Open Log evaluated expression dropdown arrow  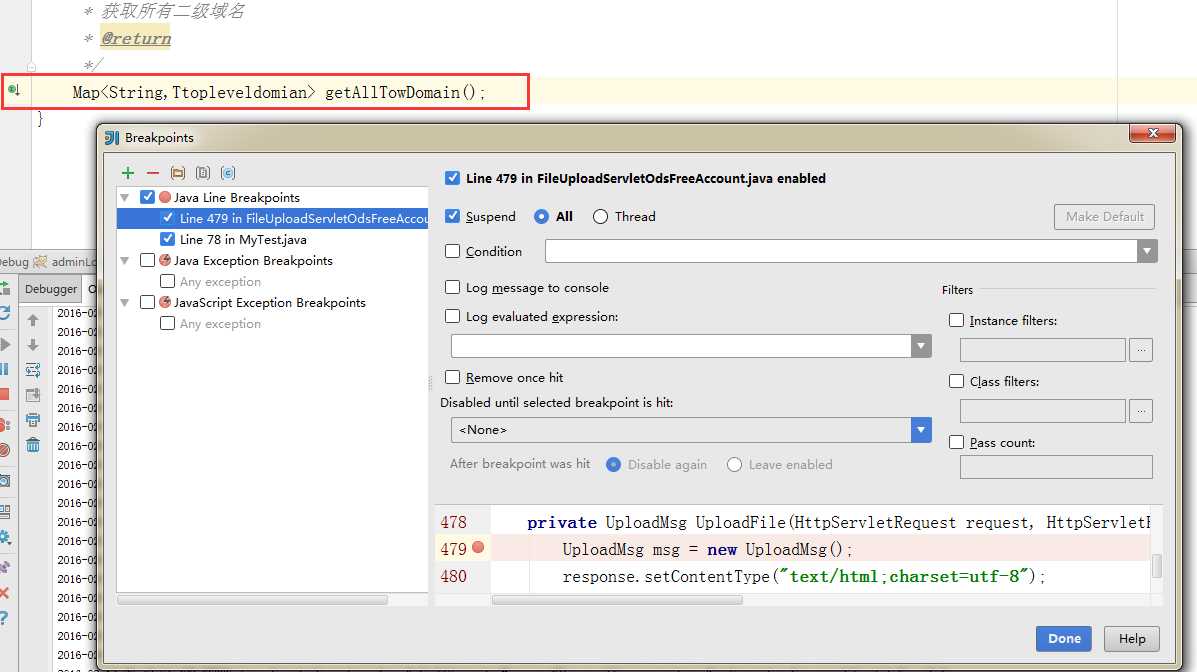pos(921,346)
